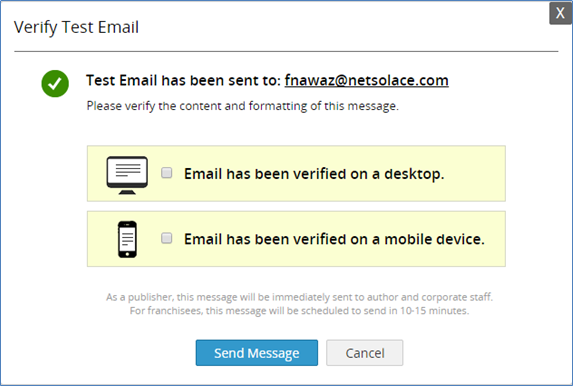This screenshot has width=573, height=386.
Task: Select the 'verified on a mobile device' label
Action: (334, 239)
